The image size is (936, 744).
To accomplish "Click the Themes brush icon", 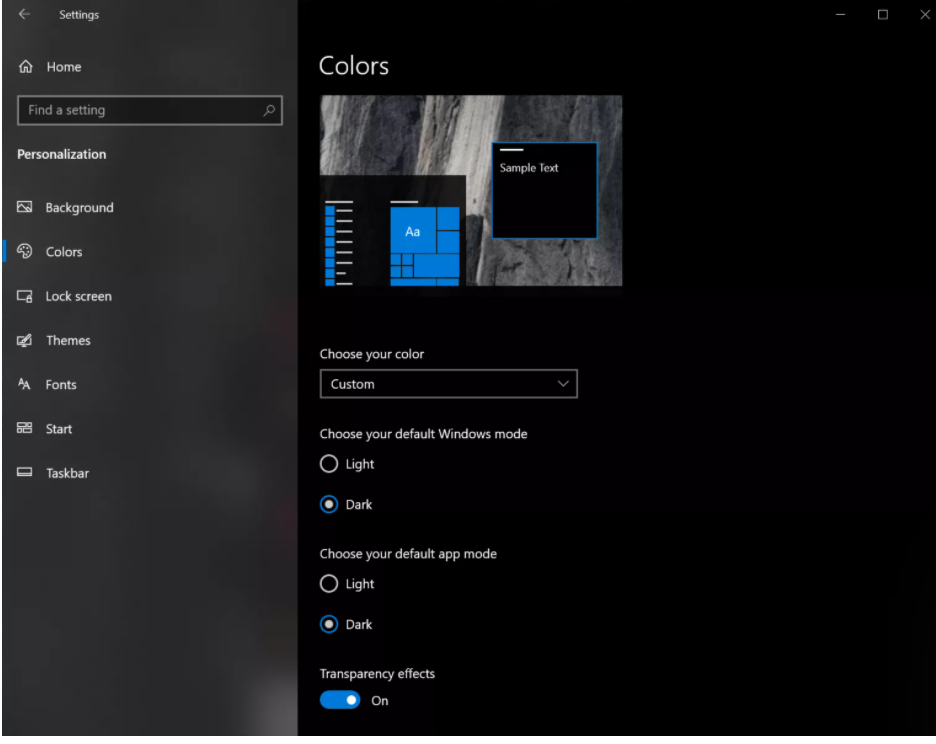I will click(24, 340).
